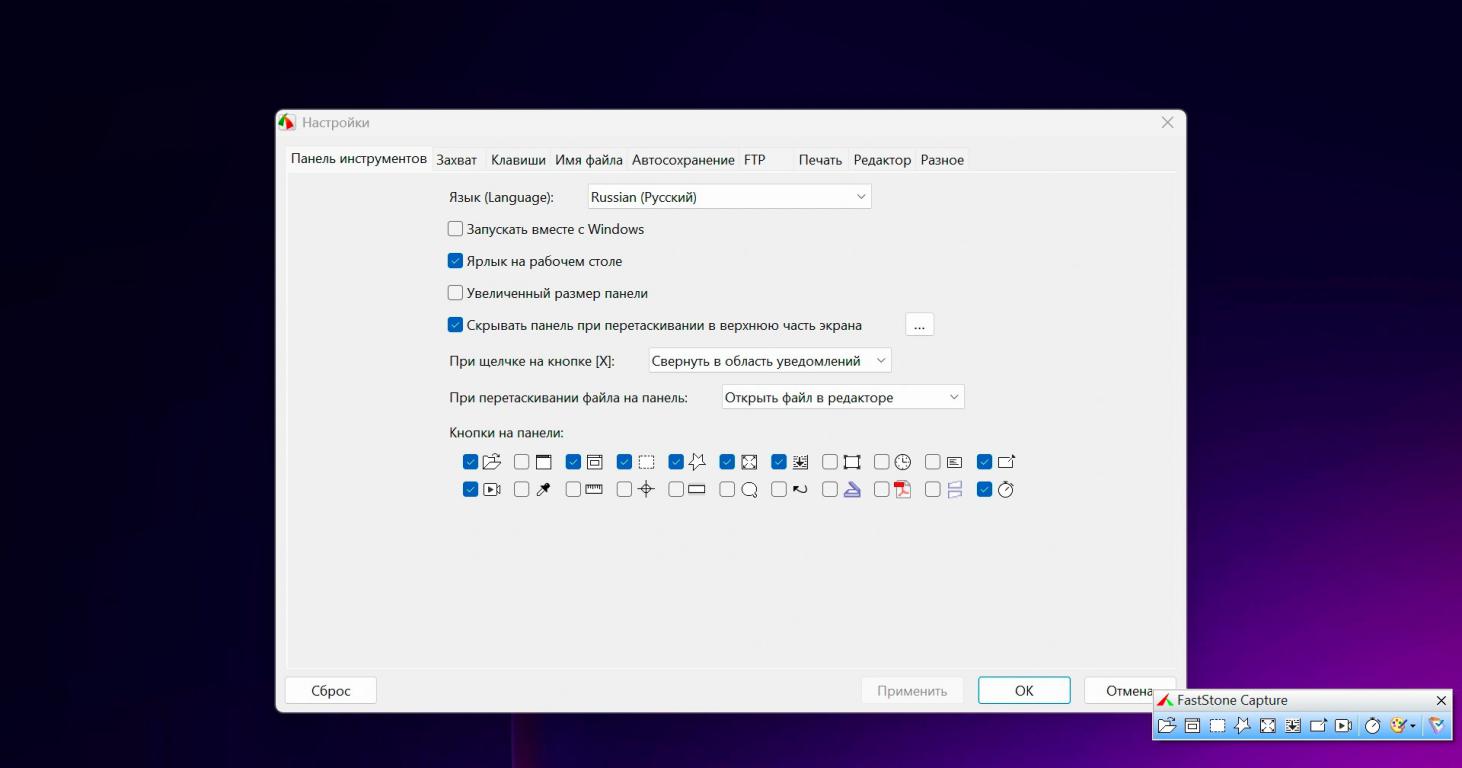Click the Сброс button
Screen dimensions: 1462x768
click(x=331, y=691)
